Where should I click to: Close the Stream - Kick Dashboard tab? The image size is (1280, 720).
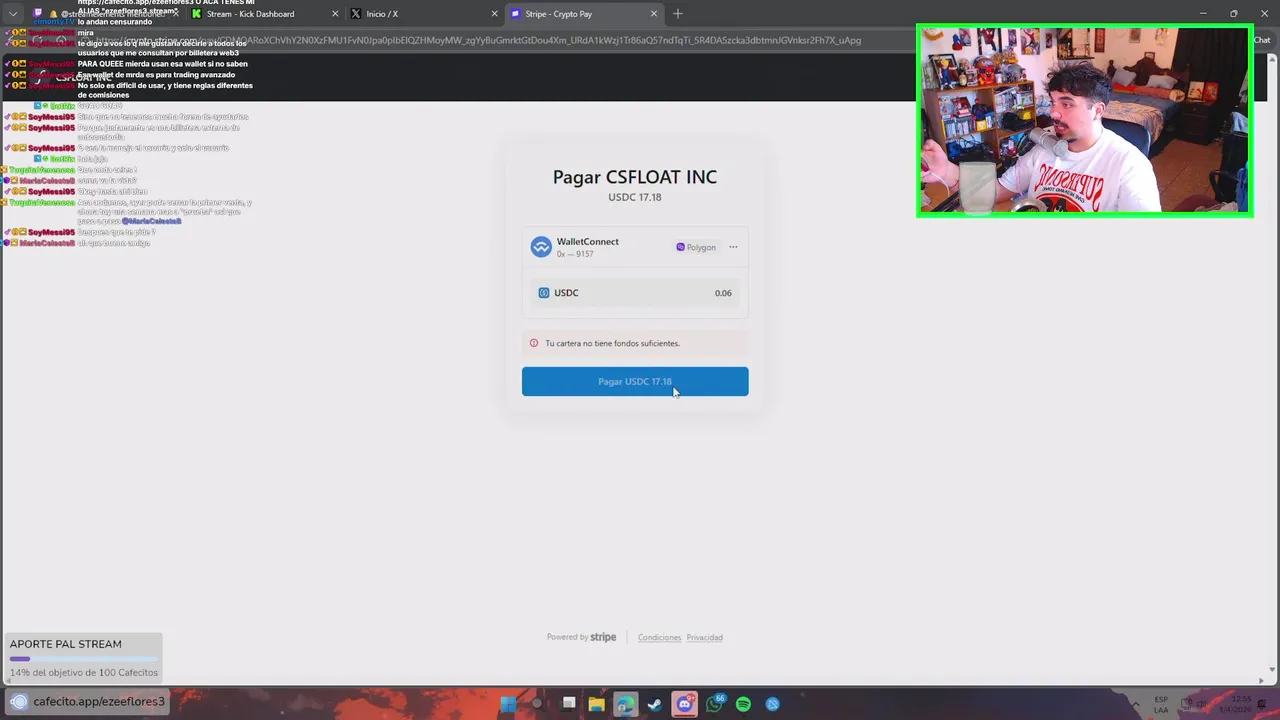[x=335, y=14]
